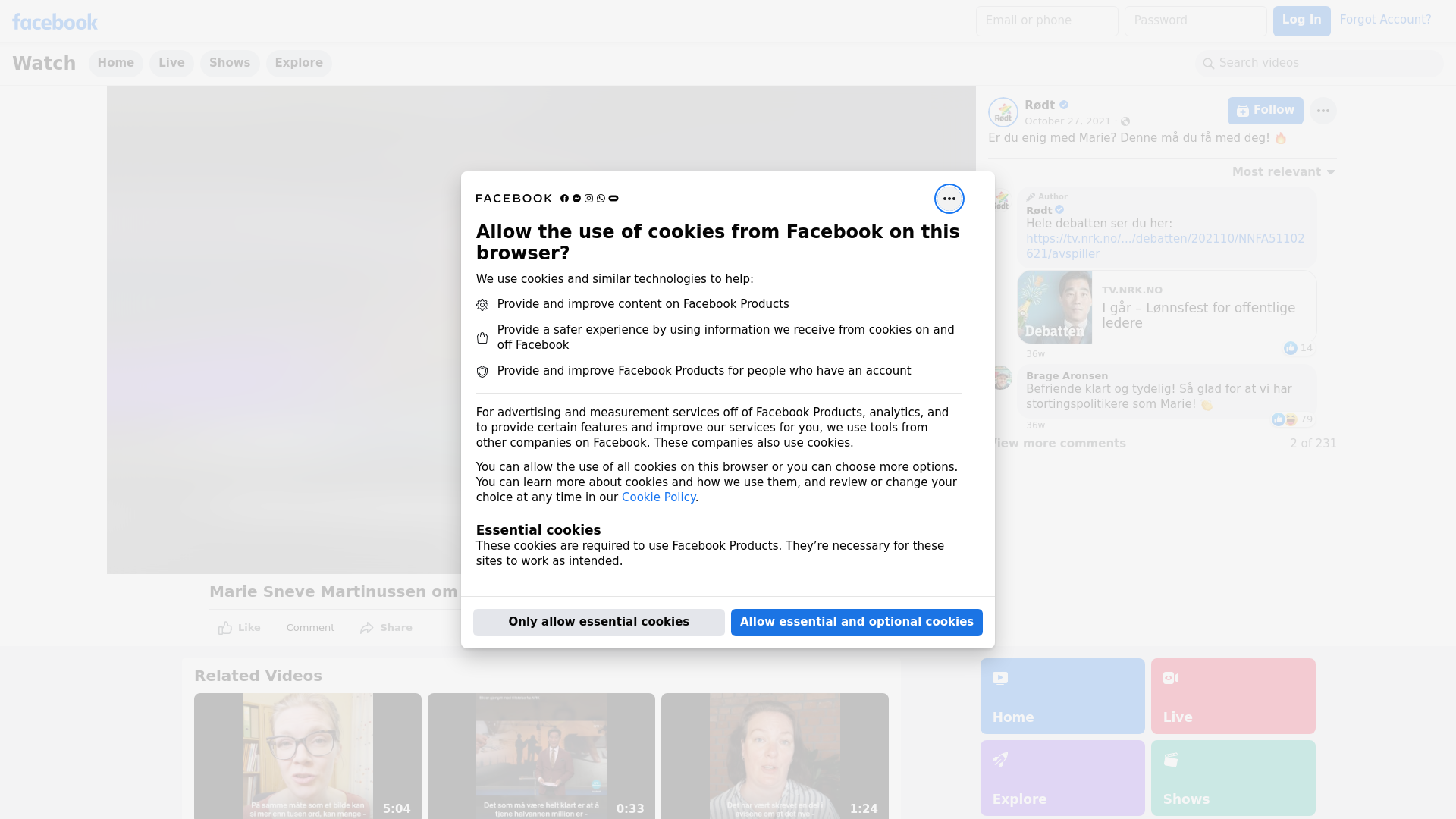Click the Live tile camera icon
The image size is (1456, 819).
pos(1171,678)
